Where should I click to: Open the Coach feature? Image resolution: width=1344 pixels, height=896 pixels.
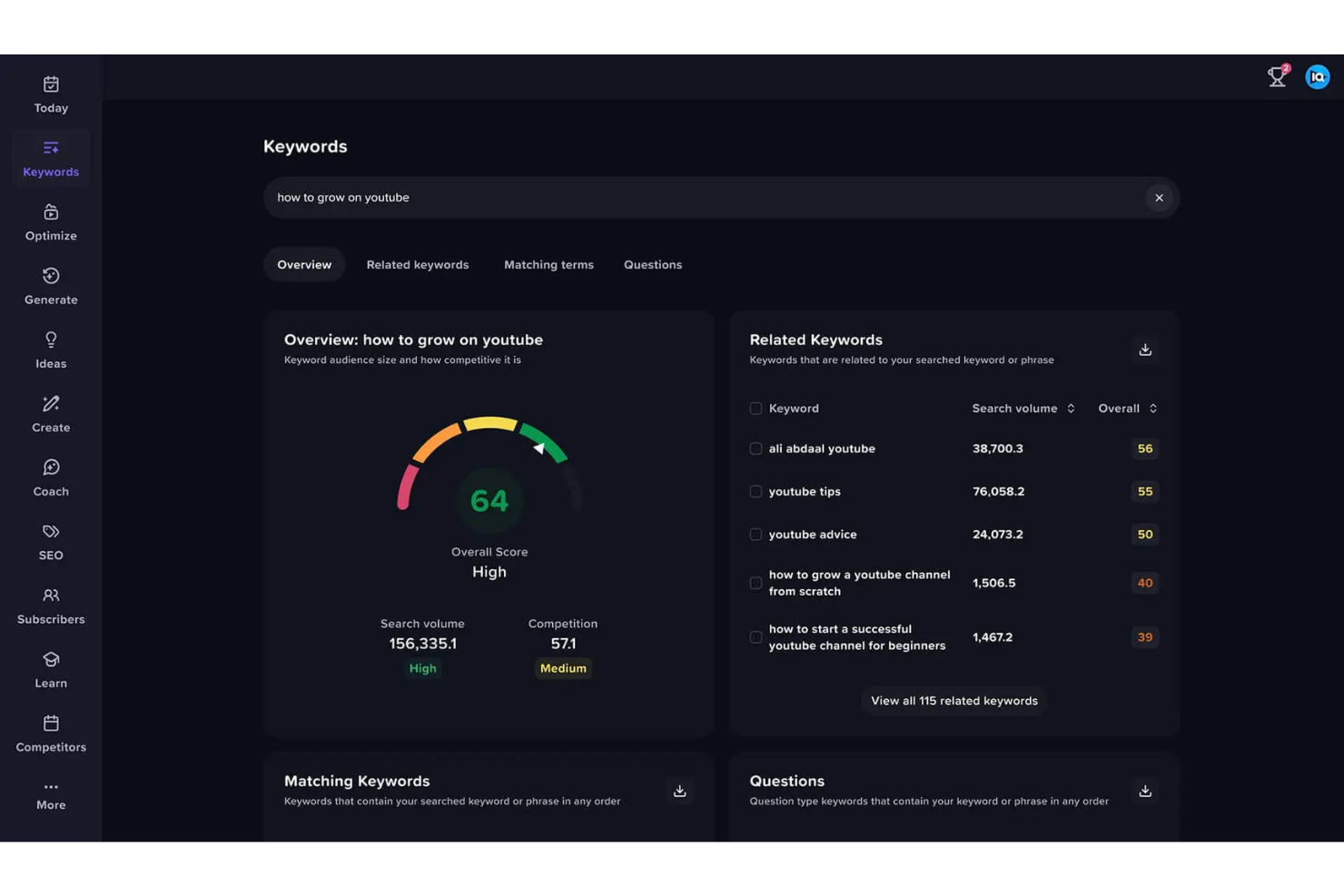[x=50, y=477]
